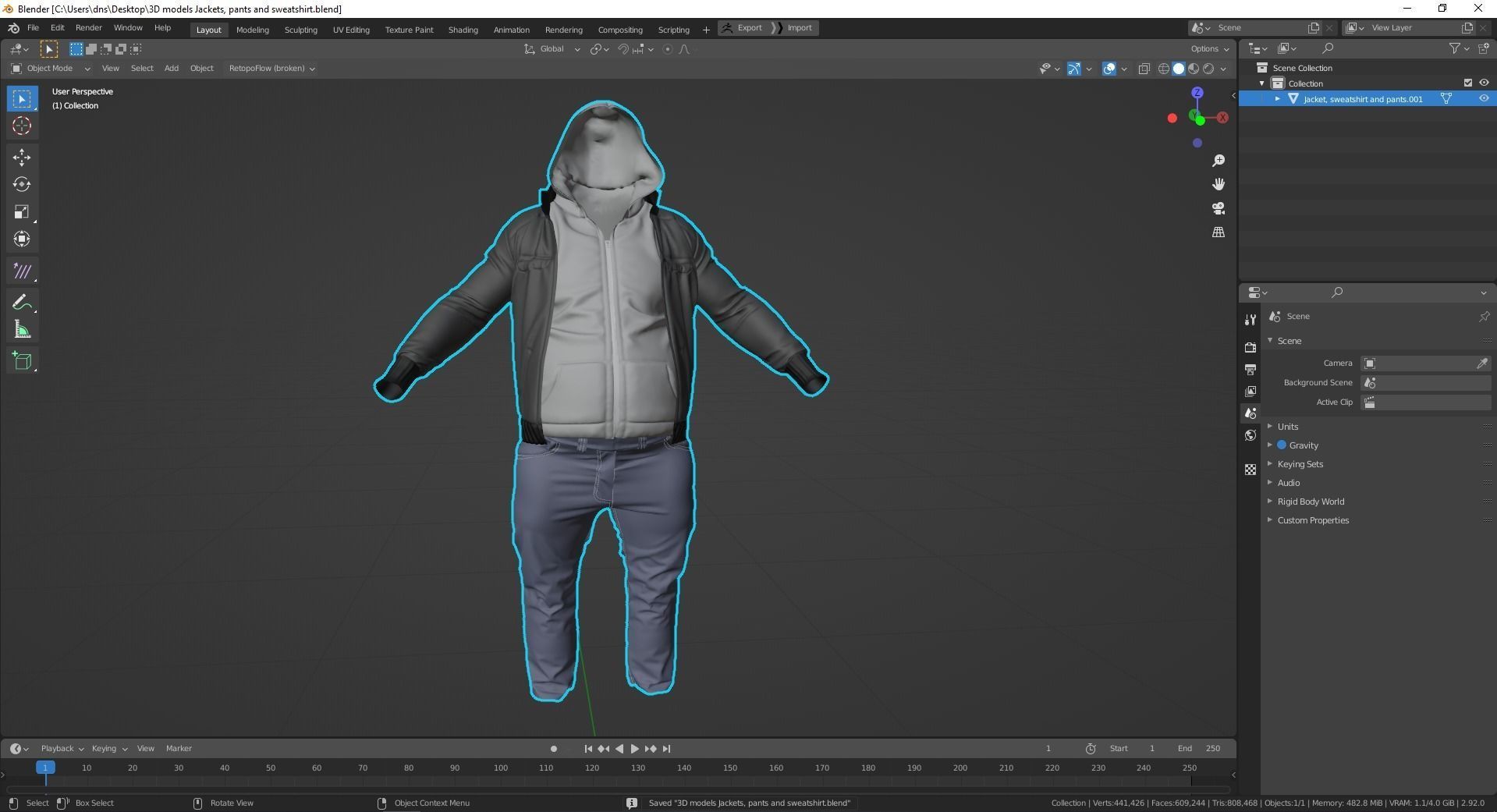Click the Blender logo menu icon
The width and height of the screenshot is (1497, 812).
13,28
